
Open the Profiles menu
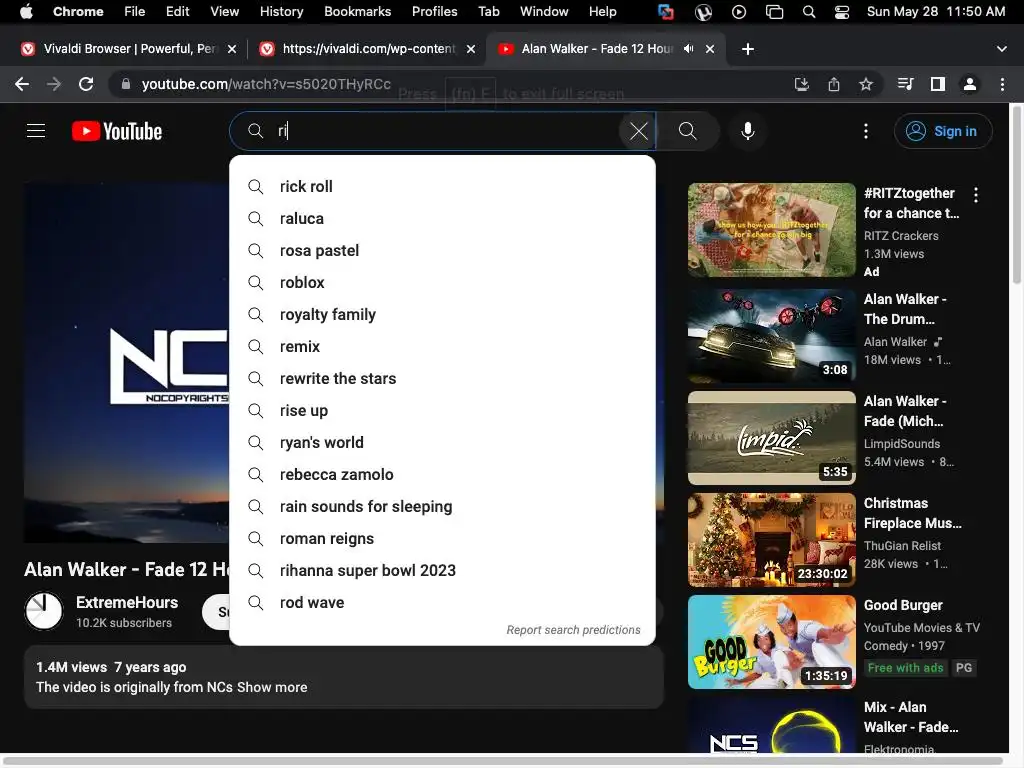point(434,12)
